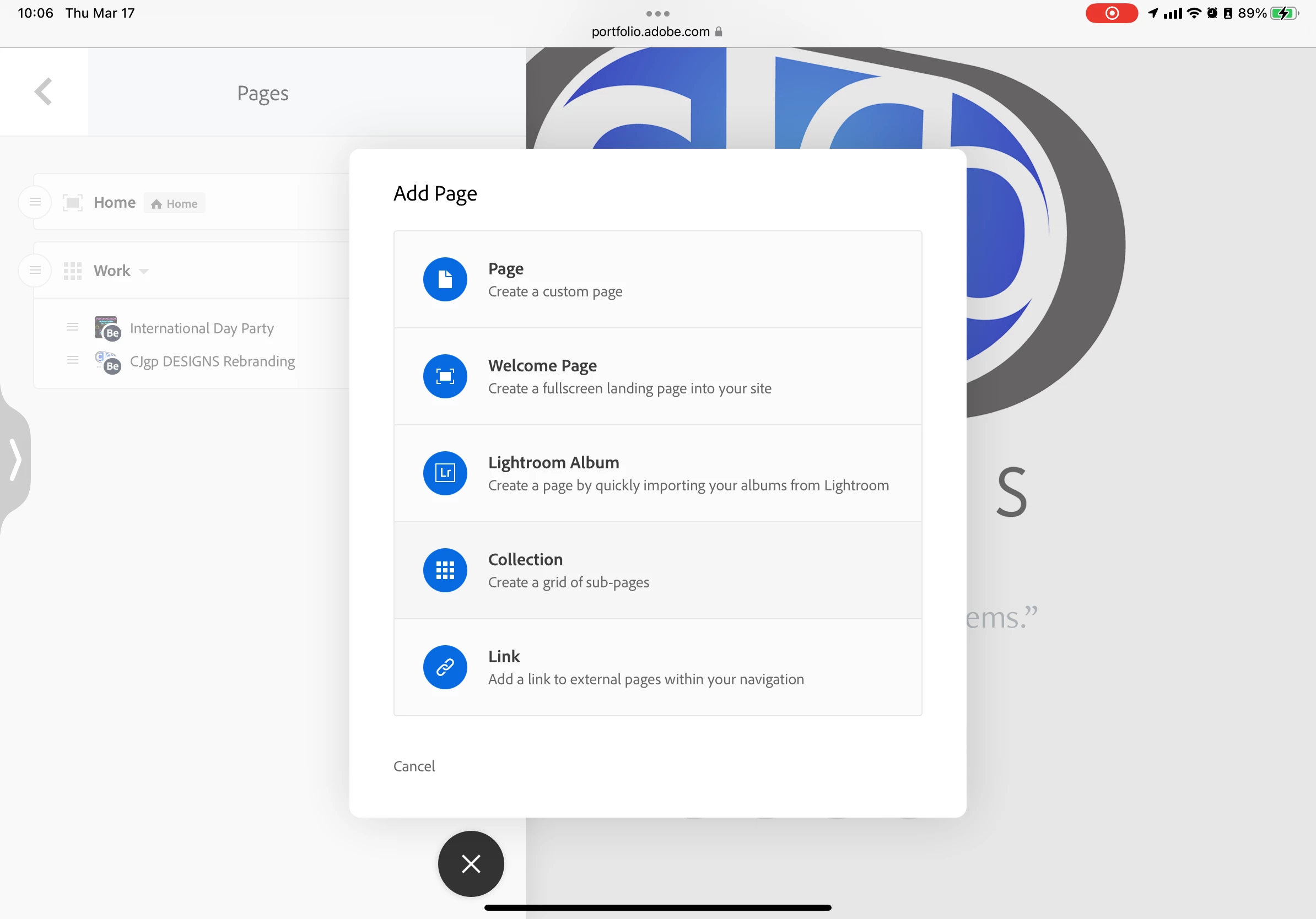Screen dimensions: 1316x919
Task: Click the Work collection drag handle
Action: coord(35,270)
